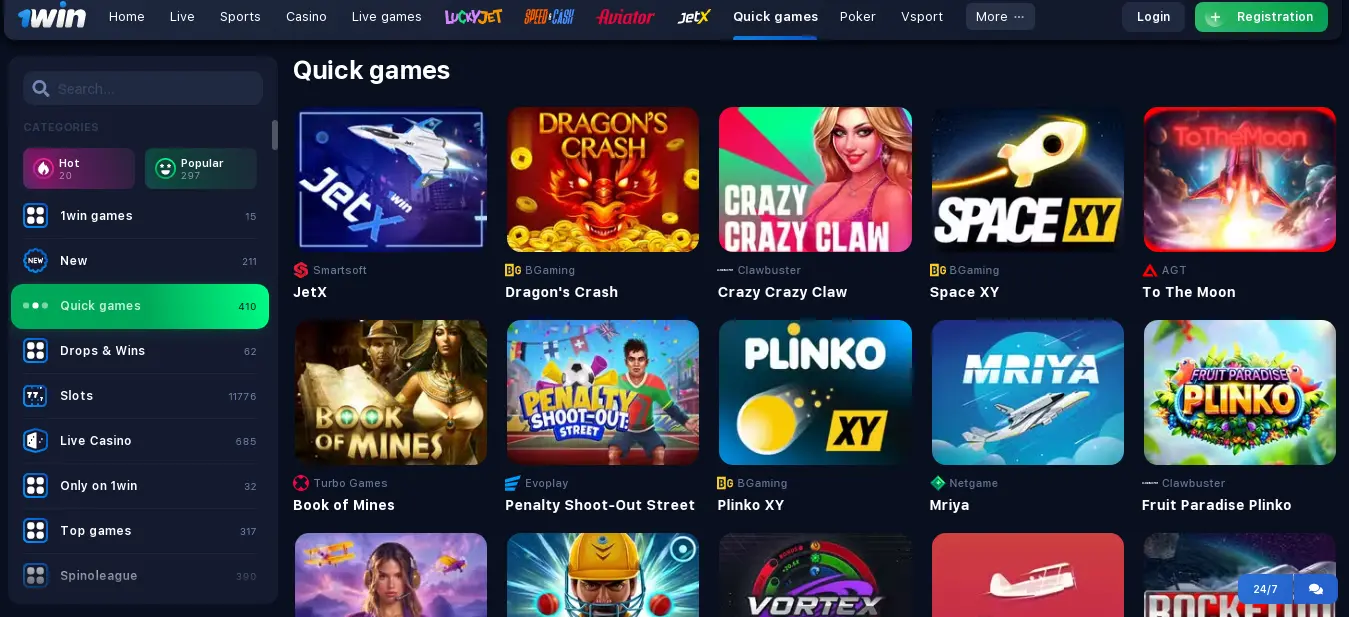Open the Dragon's Crash game thumbnail
Screen dimensions: 1349x617
point(603,180)
